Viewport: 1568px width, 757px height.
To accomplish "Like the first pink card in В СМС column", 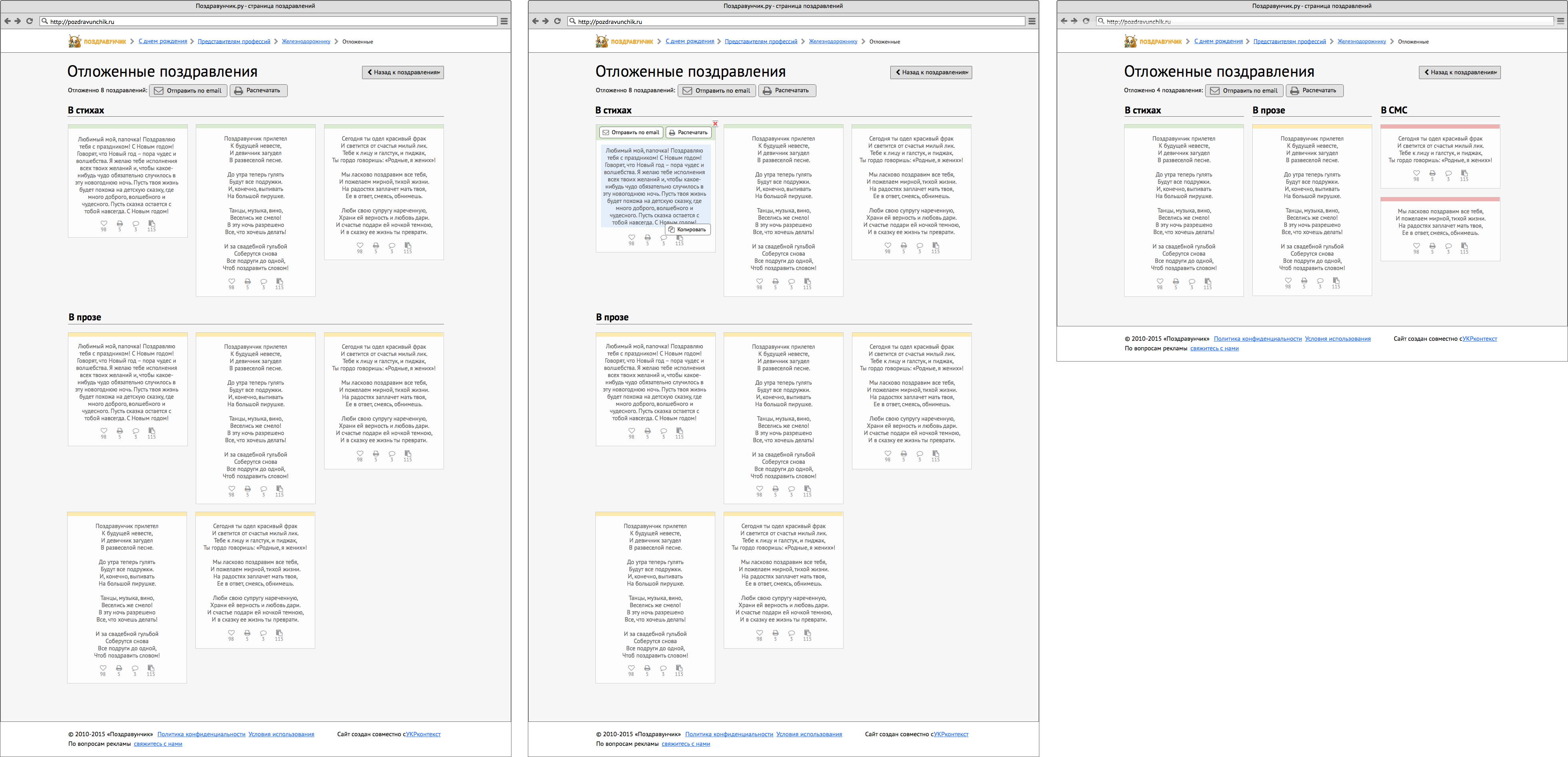I will (1416, 174).
